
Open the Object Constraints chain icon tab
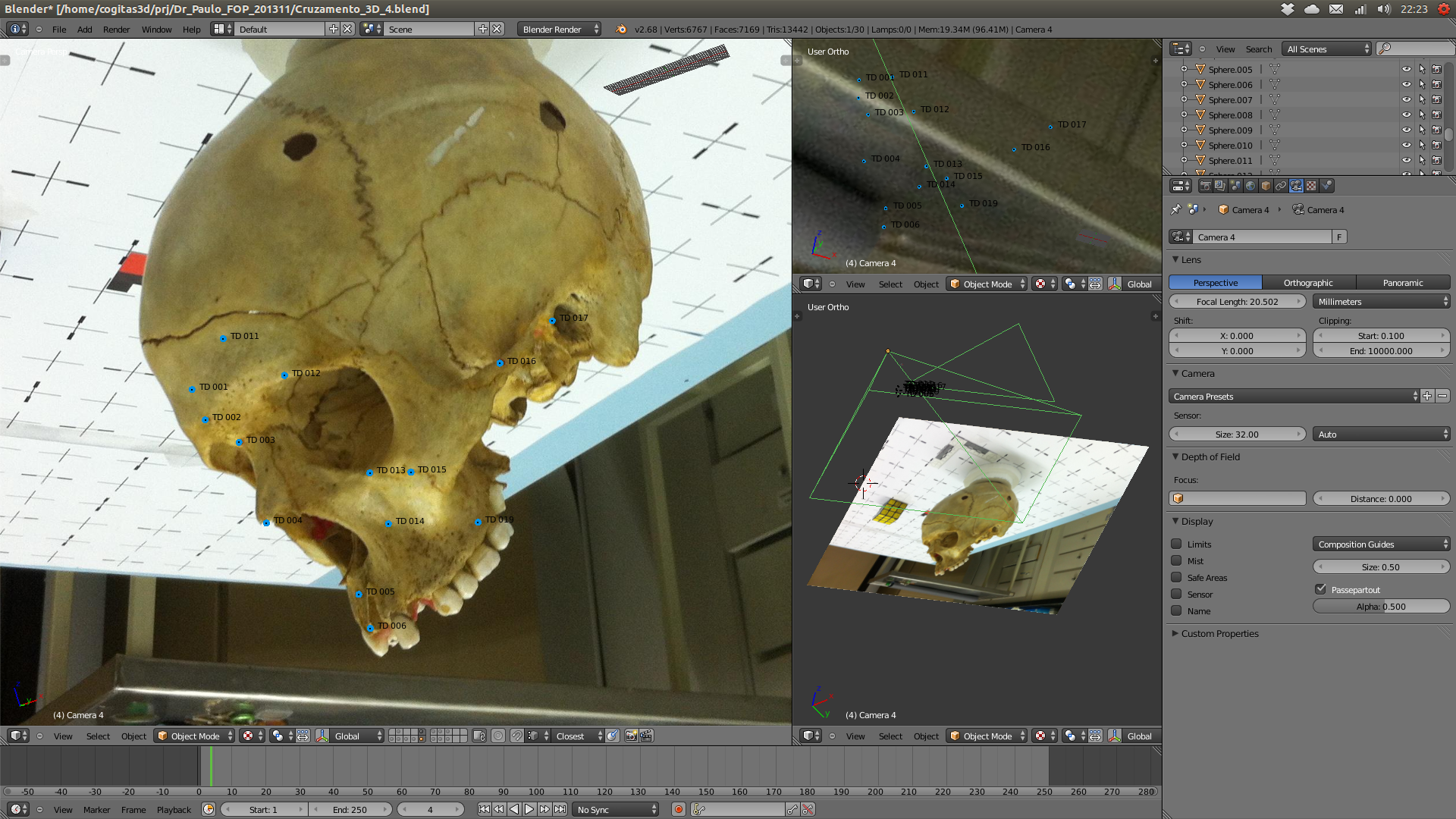click(x=1281, y=186)
